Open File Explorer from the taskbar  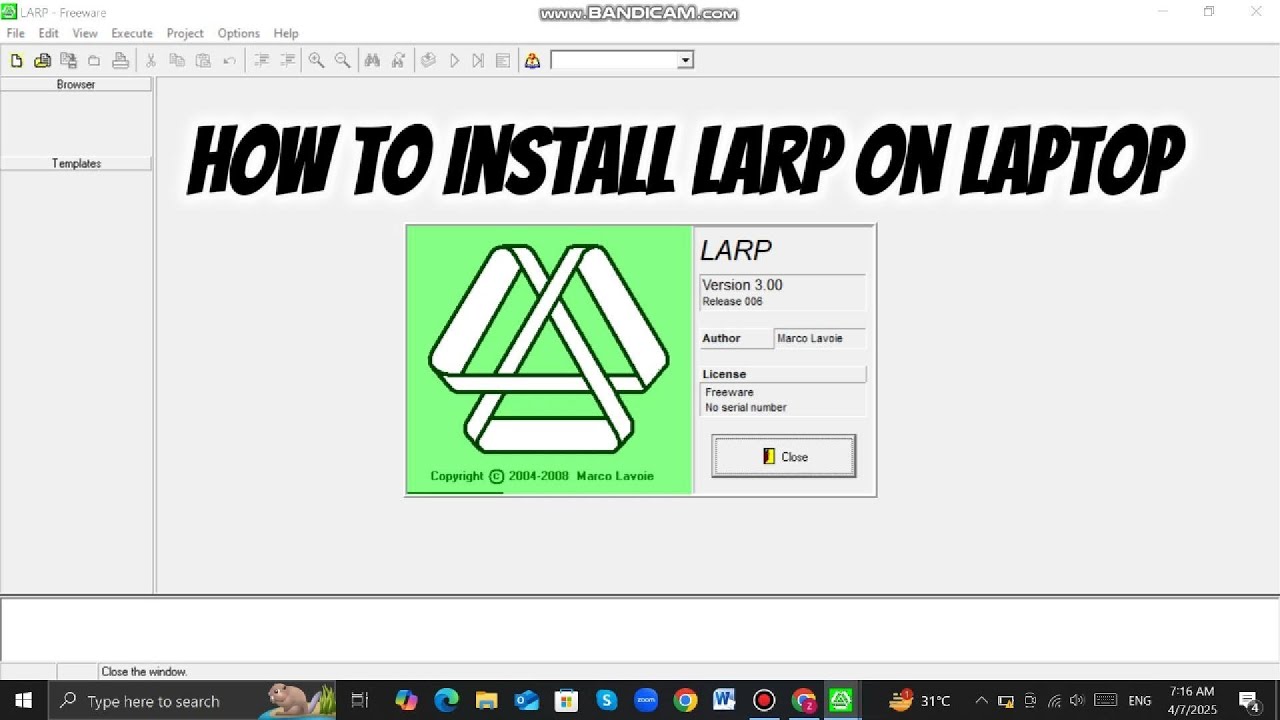[486, 701]
